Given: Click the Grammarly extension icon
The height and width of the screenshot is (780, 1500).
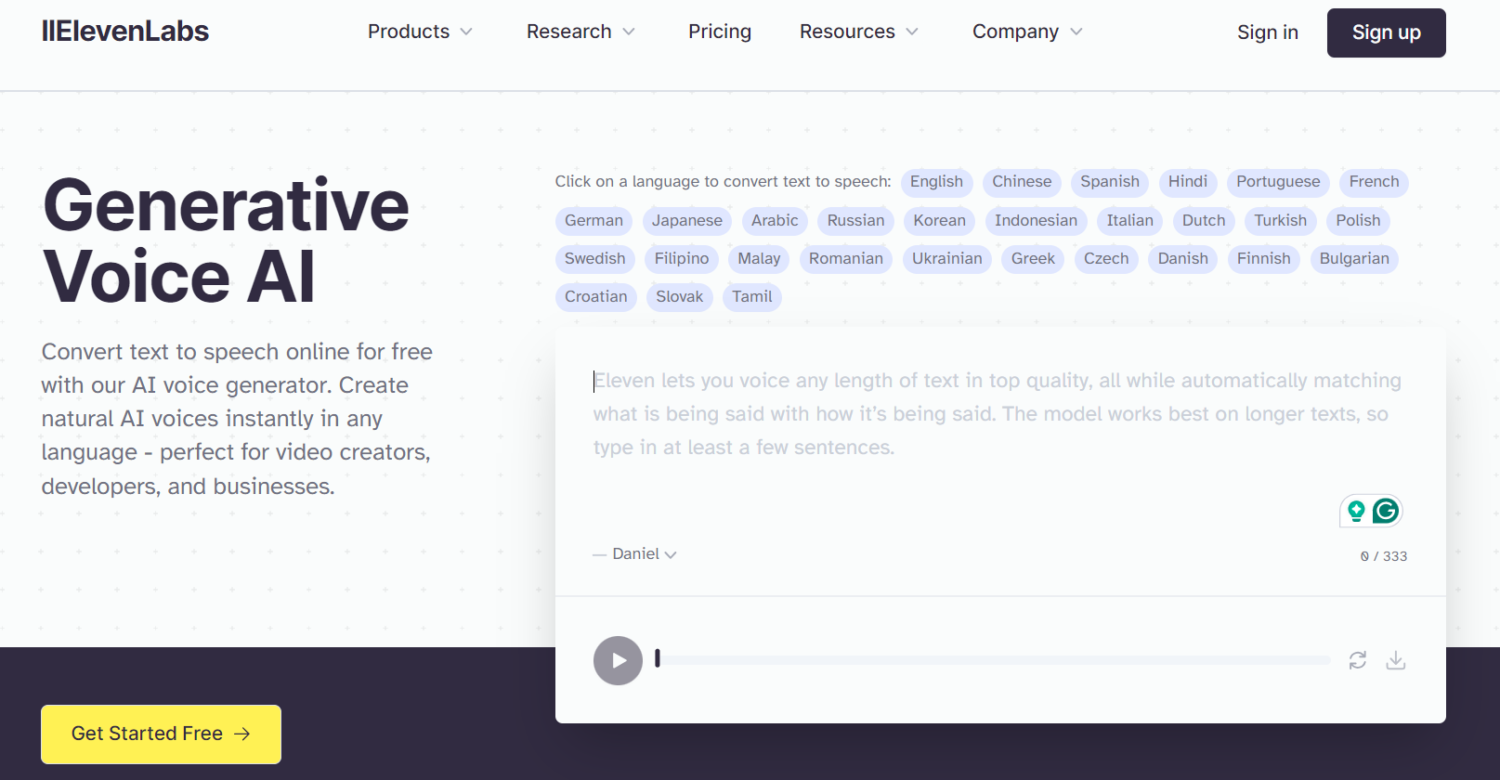Looking at the screenshot, I should click(1385, 511).
